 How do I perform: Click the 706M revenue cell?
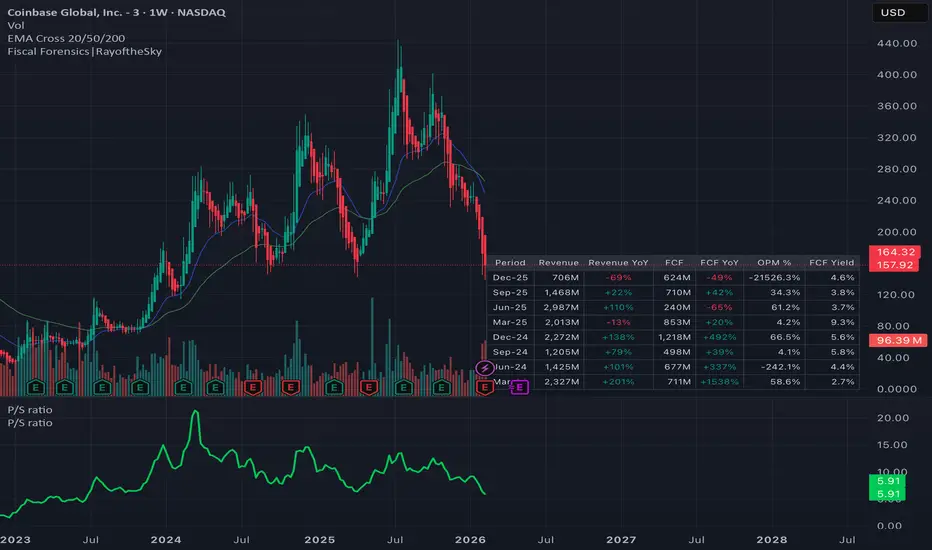pos(565,278)
